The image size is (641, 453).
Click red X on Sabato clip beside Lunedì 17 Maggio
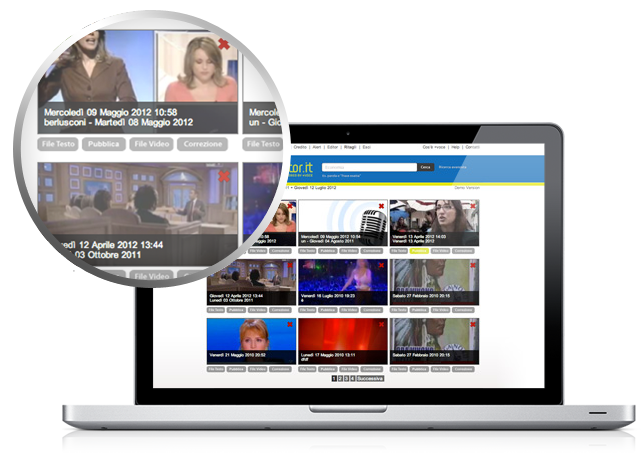point(473,324)
